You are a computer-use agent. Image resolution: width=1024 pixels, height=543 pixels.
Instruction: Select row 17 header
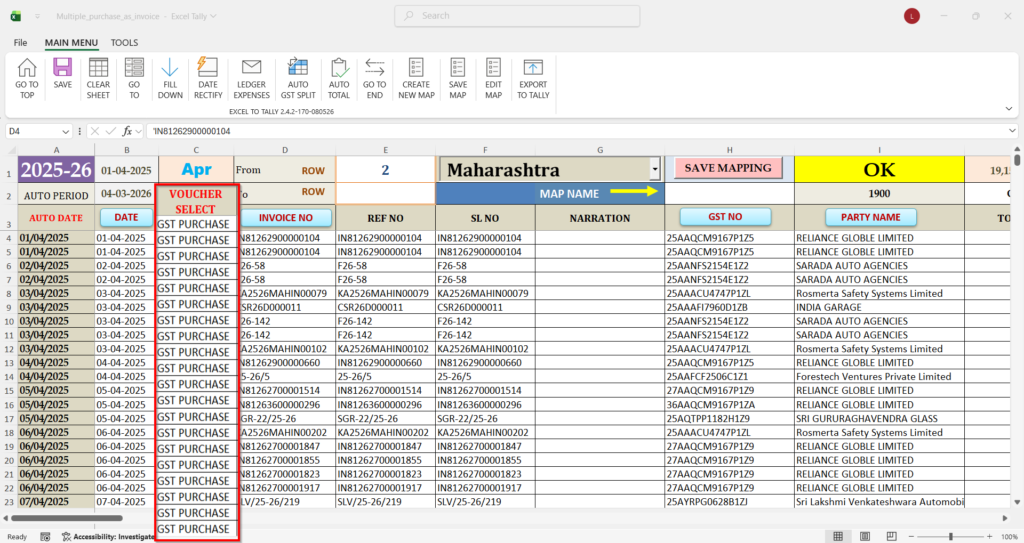click(8, 418)
